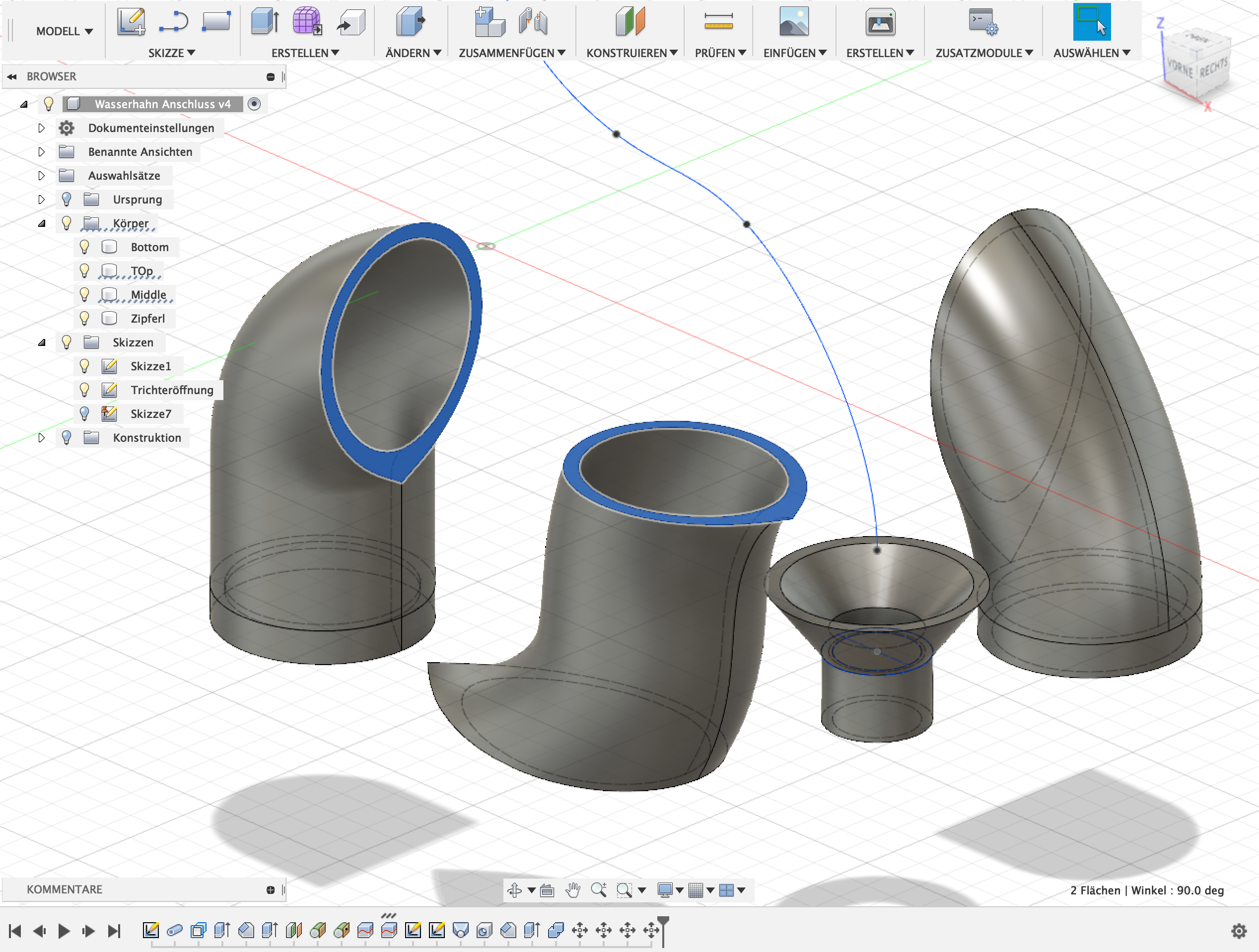The width and height of the screenshot is (1259, 952).
Task: Open the Insert Image tool under Einfügen
Action: click(x=795, y=22)
